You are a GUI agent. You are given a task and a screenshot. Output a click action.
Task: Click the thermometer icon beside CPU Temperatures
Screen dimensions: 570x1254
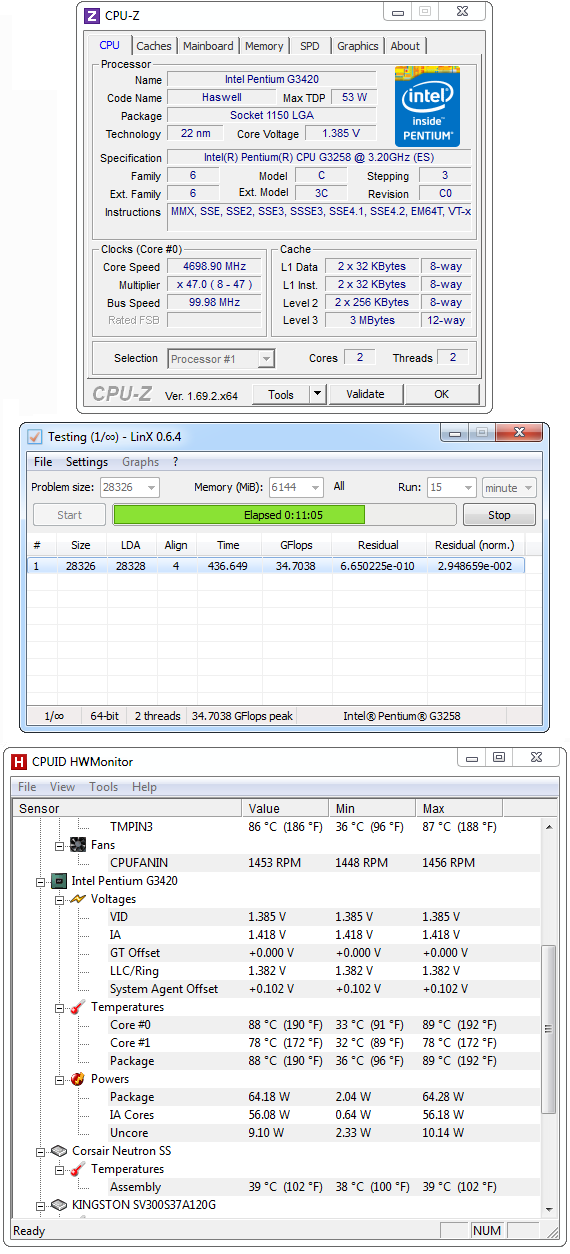tap(78, 1007)
